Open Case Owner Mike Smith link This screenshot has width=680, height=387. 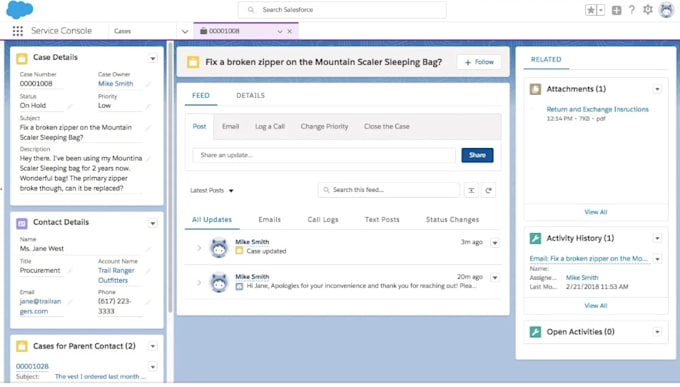[115, 83]
